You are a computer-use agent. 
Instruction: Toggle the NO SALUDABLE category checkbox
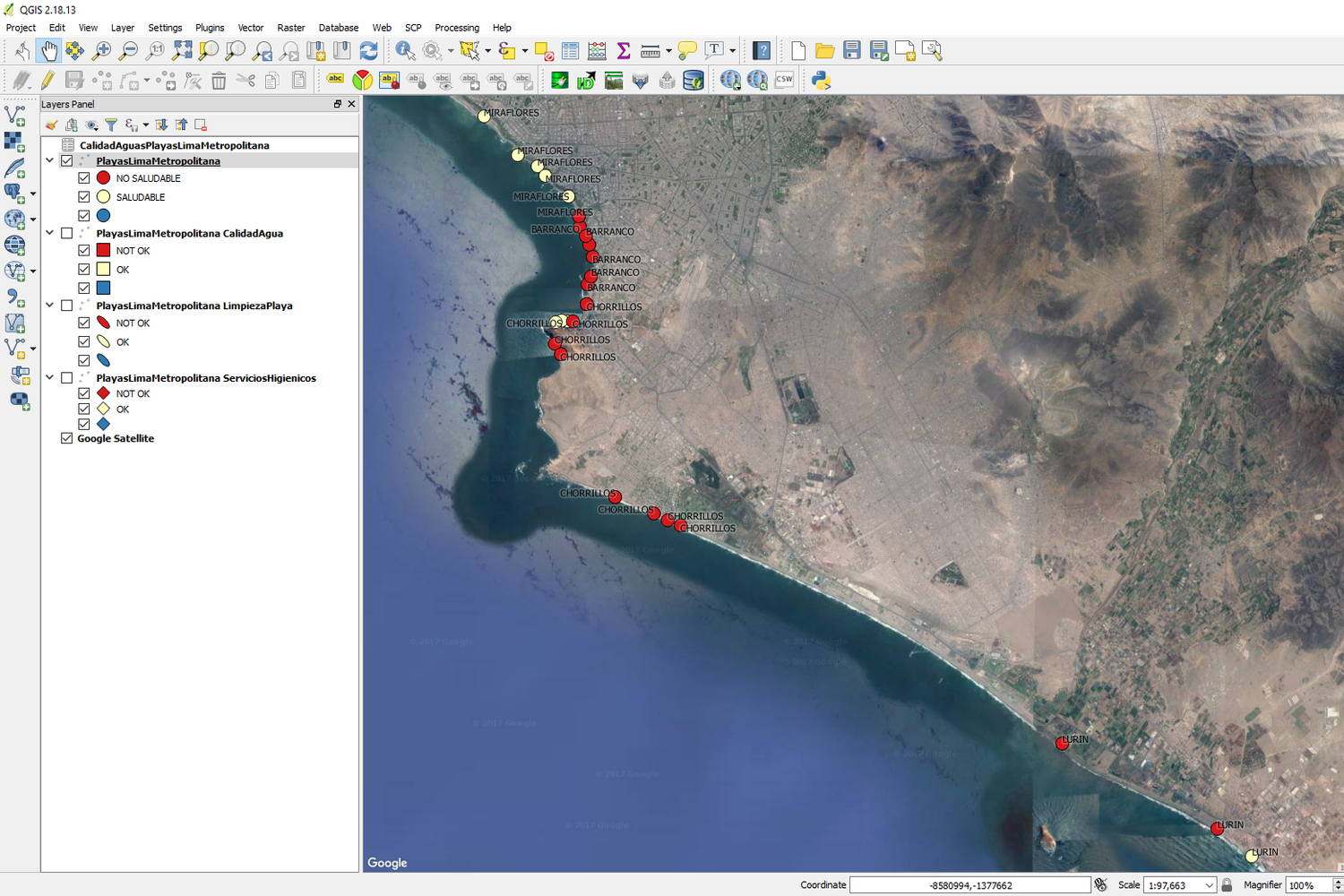tap(84, 178)
